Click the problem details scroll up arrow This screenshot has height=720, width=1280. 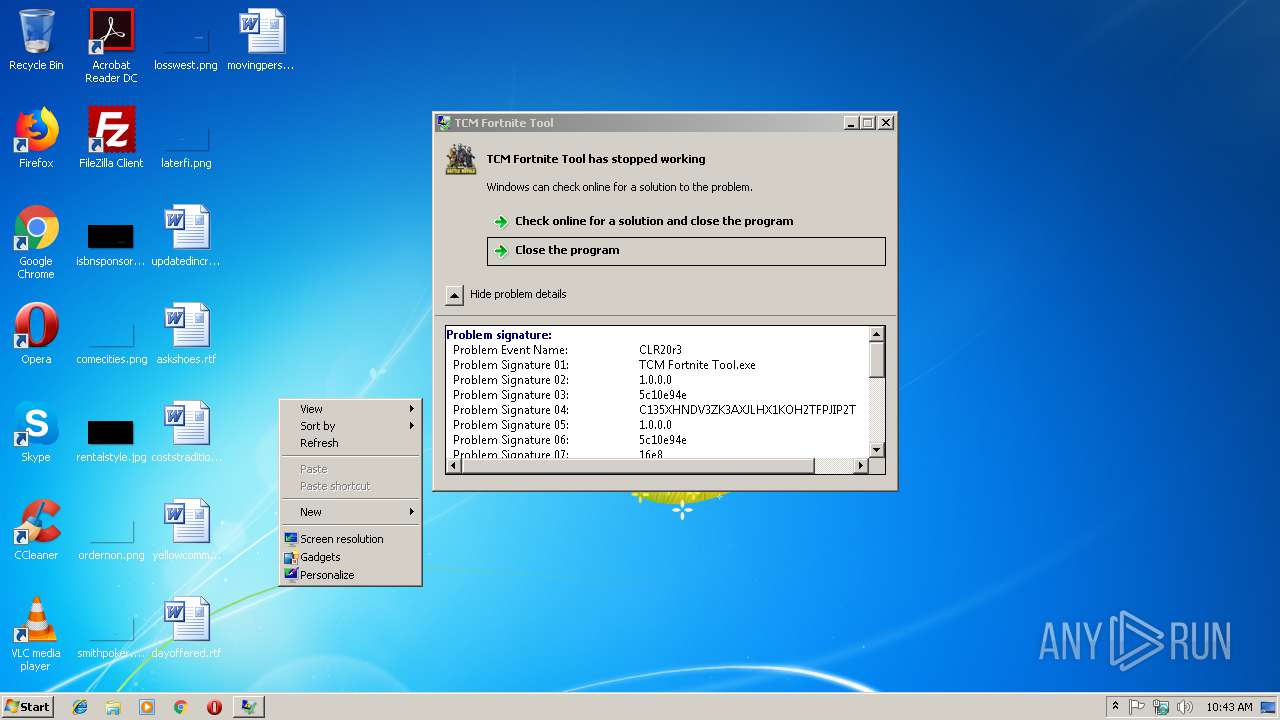(x=877, y=335)
